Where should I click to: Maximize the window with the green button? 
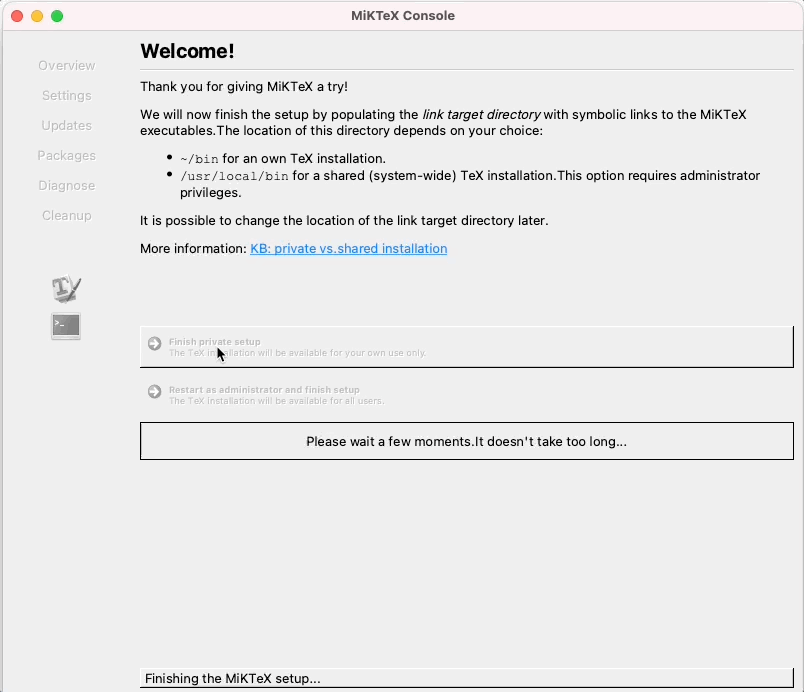(57, 16)
